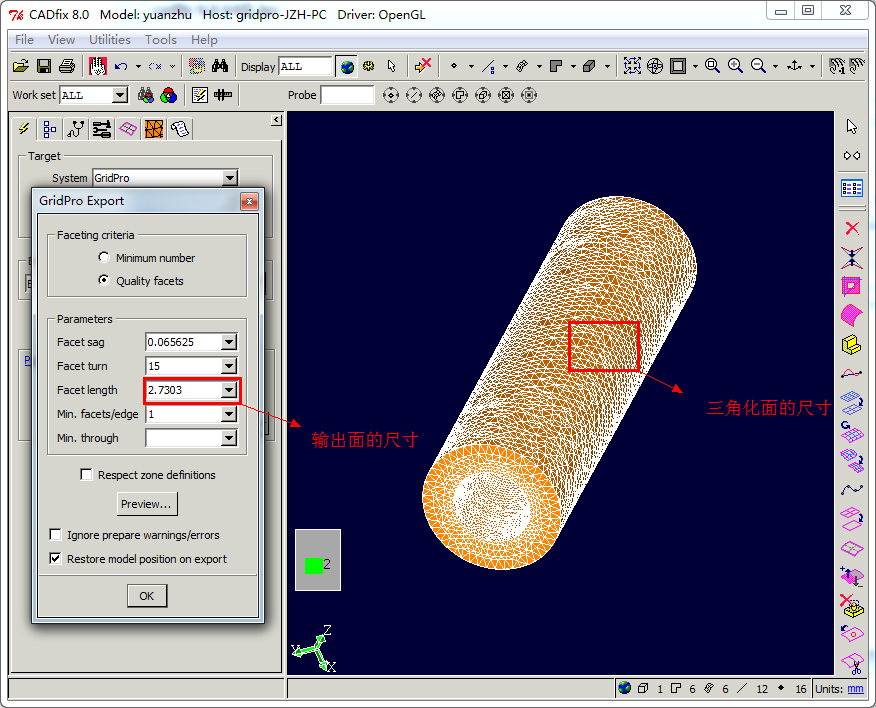
Task: Open the Work set ALL dropdown
Action: pyautogui.click(x=120, y=95)
